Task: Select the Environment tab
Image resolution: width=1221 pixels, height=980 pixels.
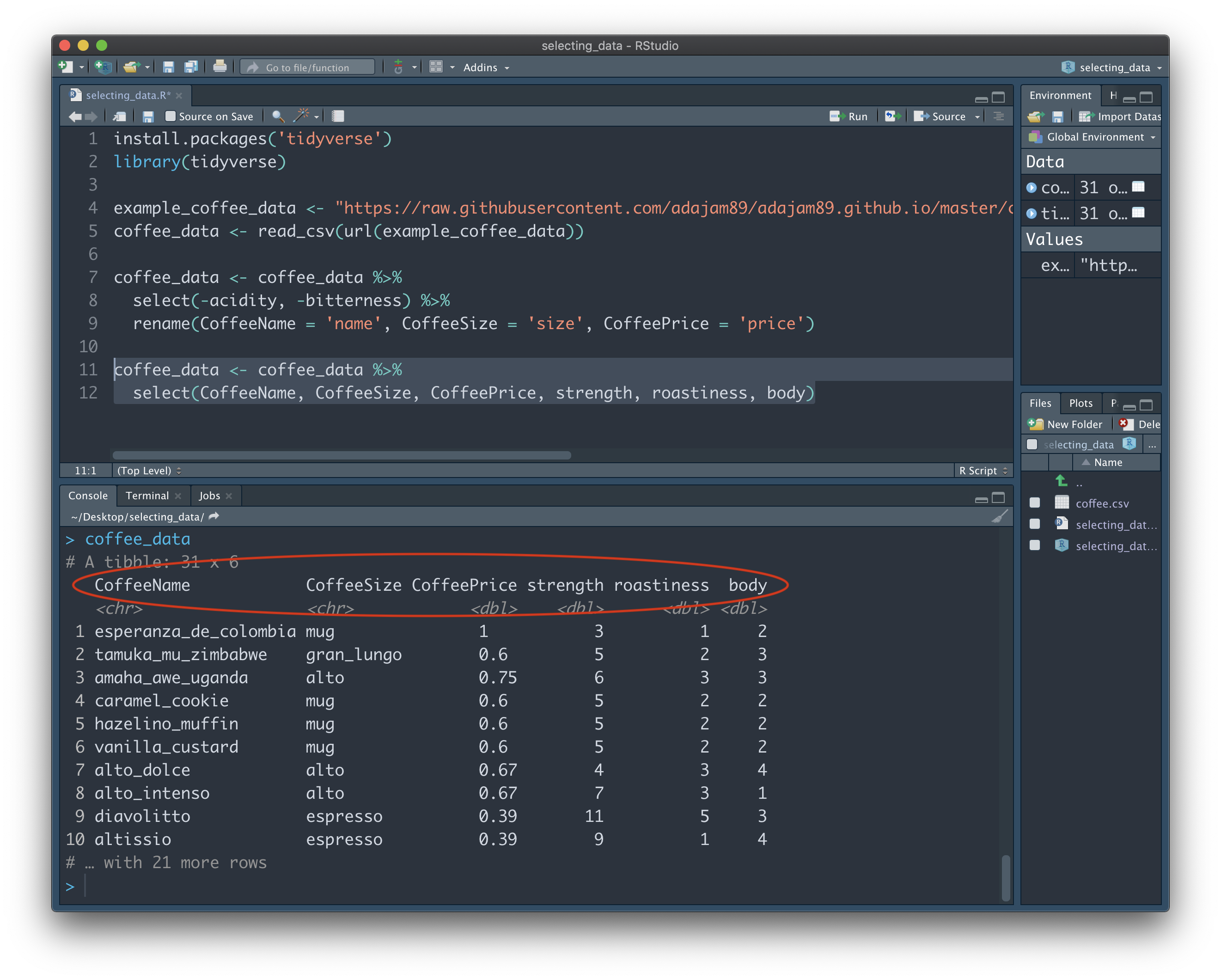Action: (x=1060, y=95)
